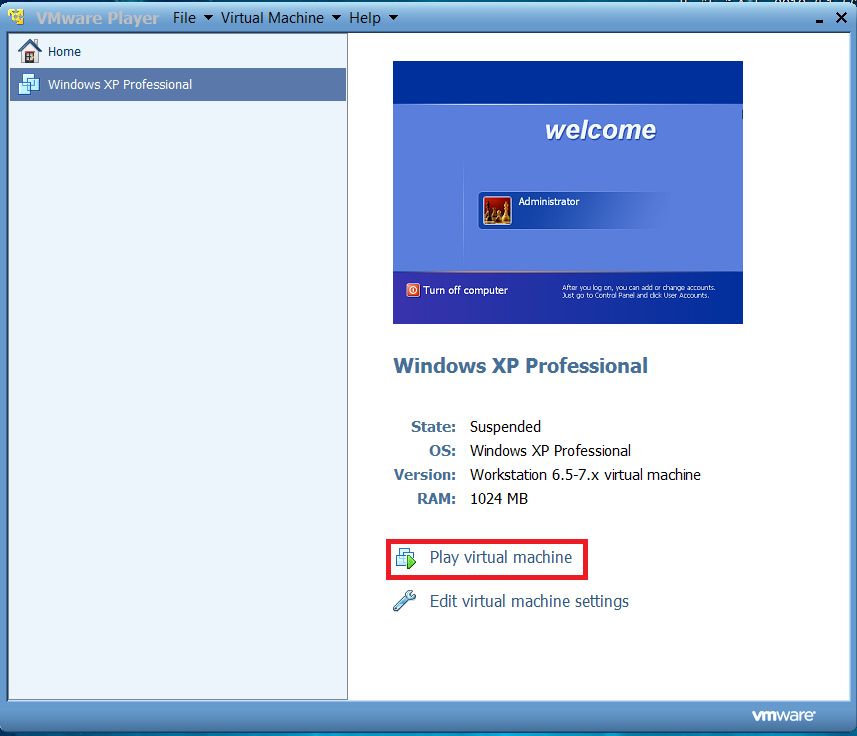
Task: Close the VMware Player window
Action: [x=841, y=18]
